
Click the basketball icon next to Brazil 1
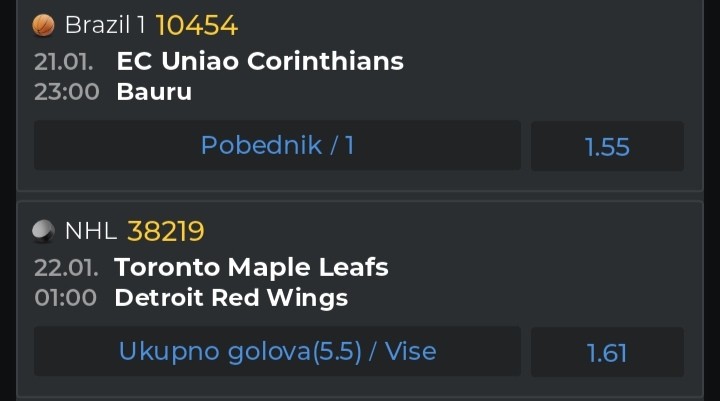[x=43, y=25]
